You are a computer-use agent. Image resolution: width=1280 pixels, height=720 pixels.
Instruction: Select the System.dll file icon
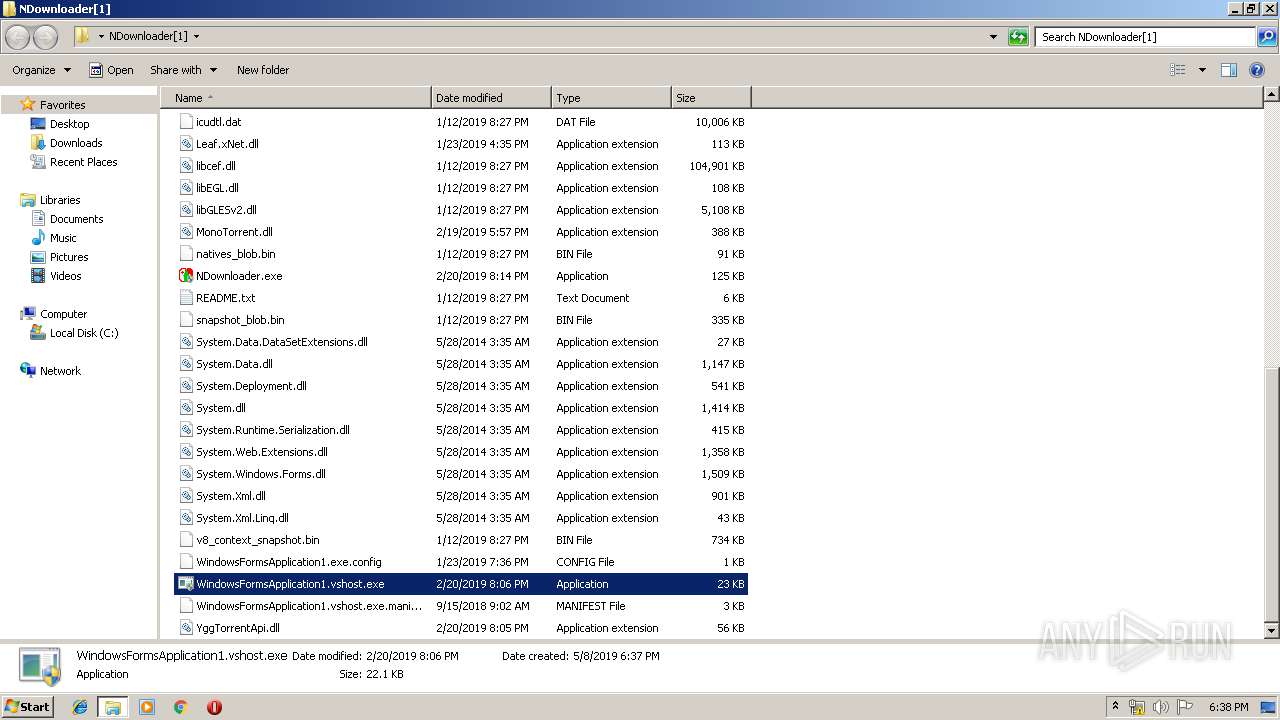coord(186,408)
